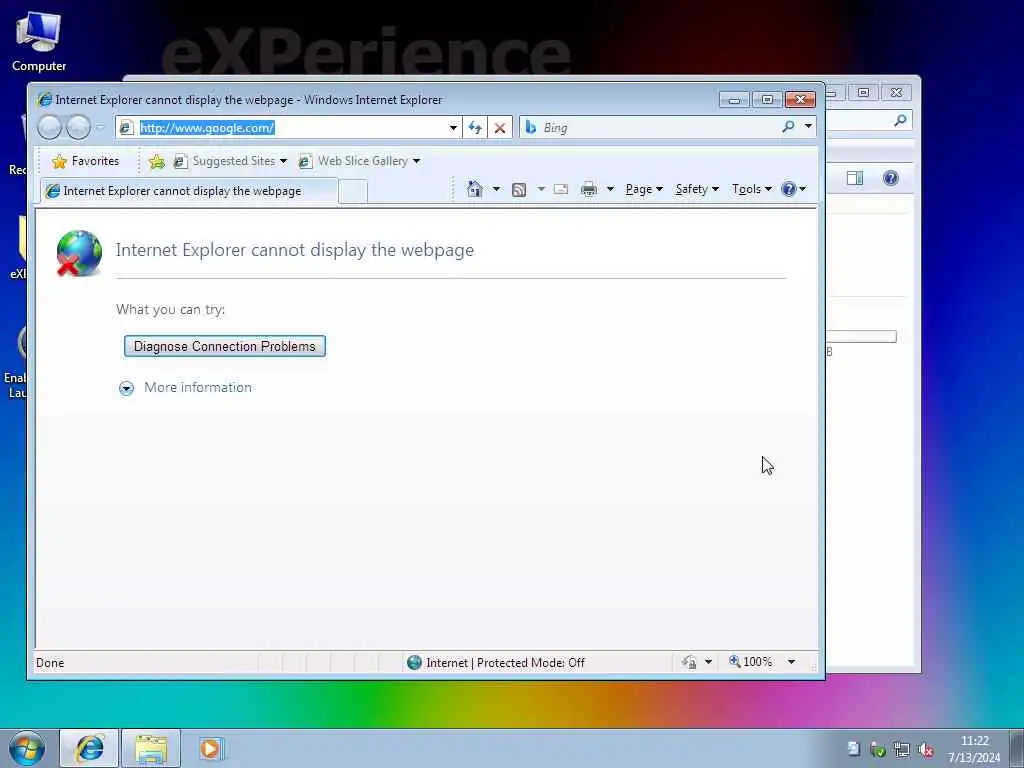The height and width of the screenshot is (768, 1024).
Task: Expand the More information section
Action: tap(126, 389)
